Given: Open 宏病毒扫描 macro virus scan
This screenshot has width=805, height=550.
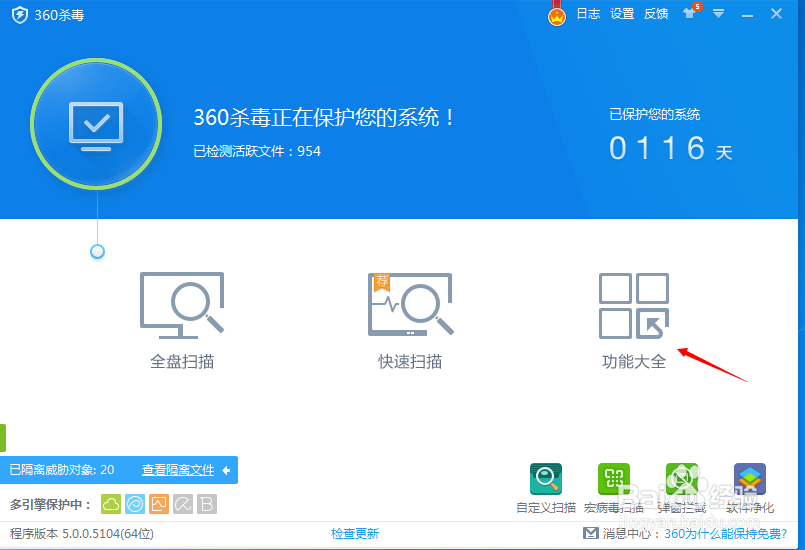Looking at the screenshot, I should tap(614, 488).
